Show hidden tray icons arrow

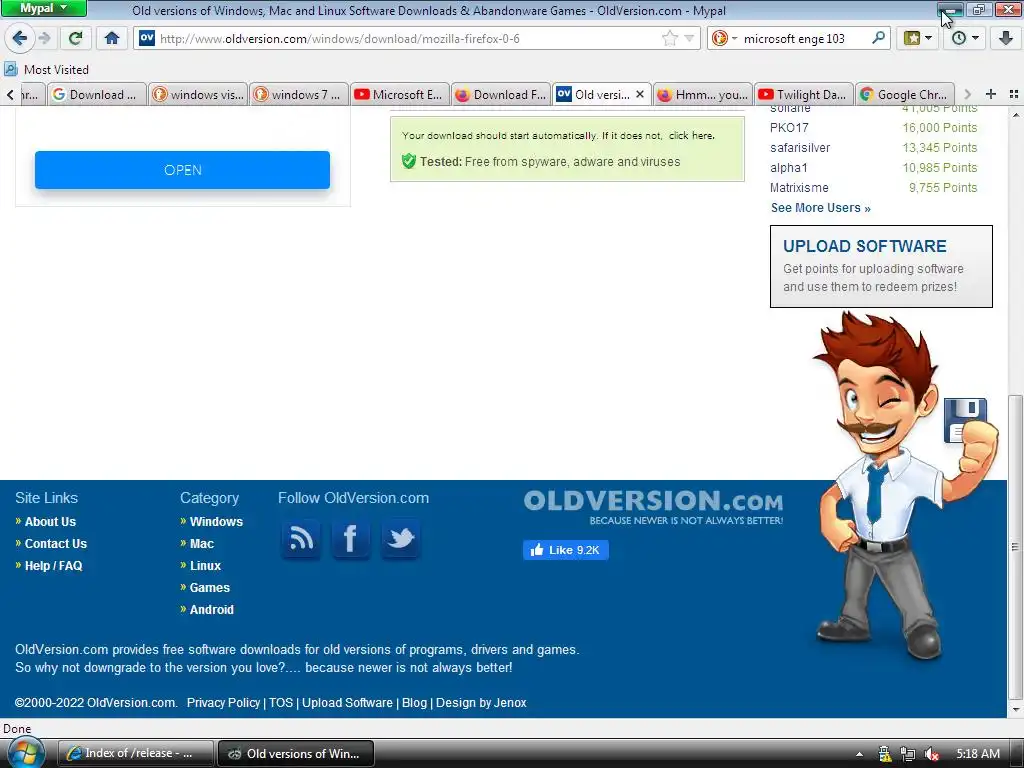[859, 754]
